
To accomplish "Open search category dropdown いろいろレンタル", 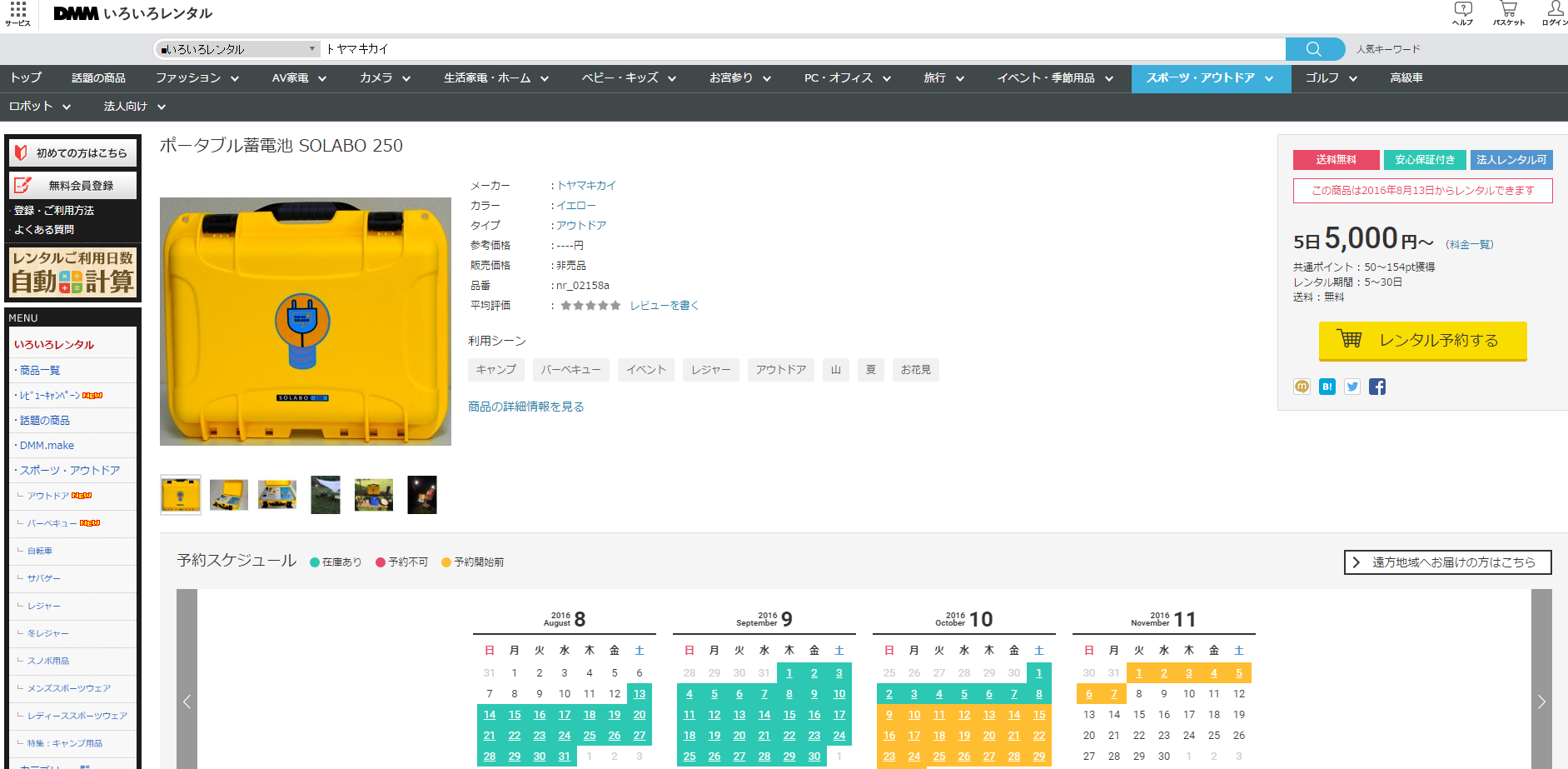I will click(x=238, y=49).
